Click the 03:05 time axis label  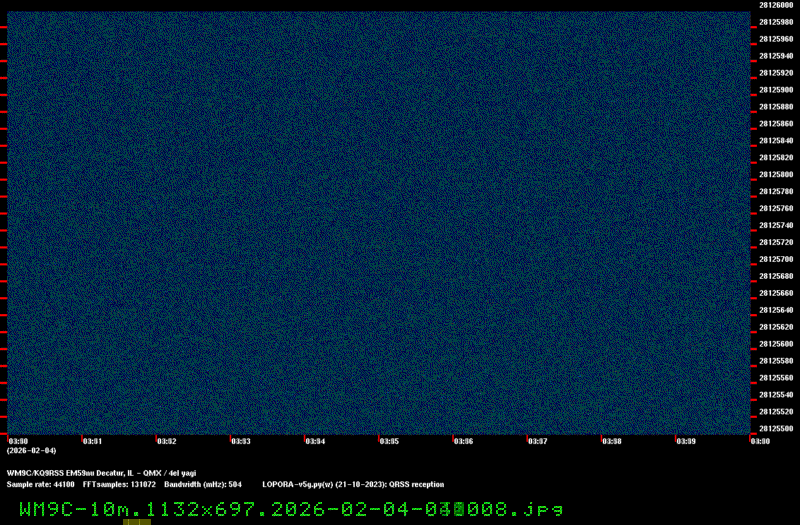click(x=389, y=441)
